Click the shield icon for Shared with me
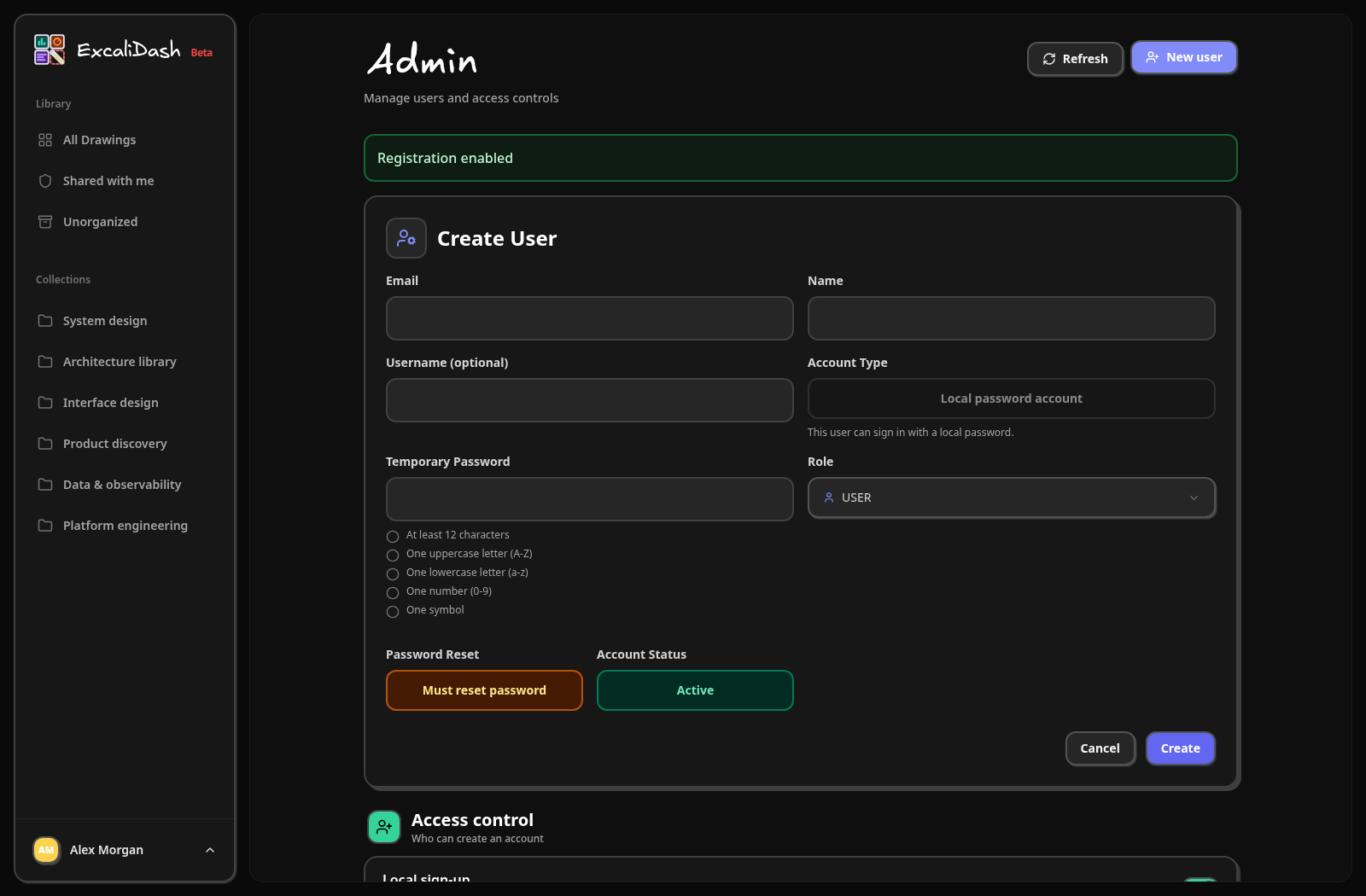 tap(45, 181)
